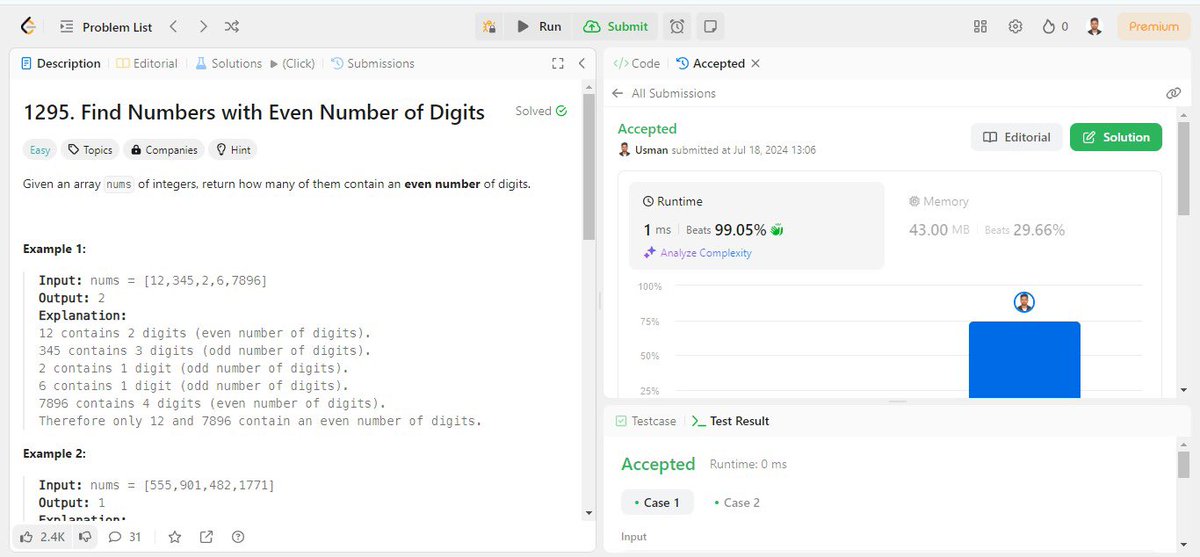Click submission panel scrollbar down arrow
The image size is (1200, 557).
[1184, 389]
